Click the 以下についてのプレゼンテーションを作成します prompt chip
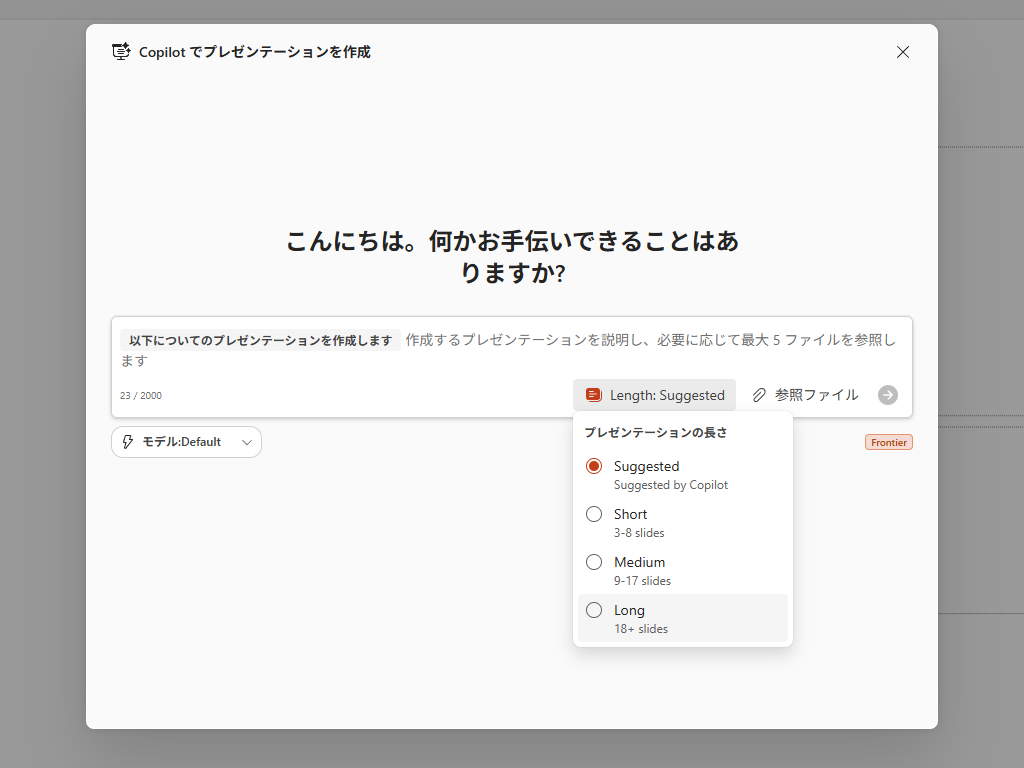 260,340
